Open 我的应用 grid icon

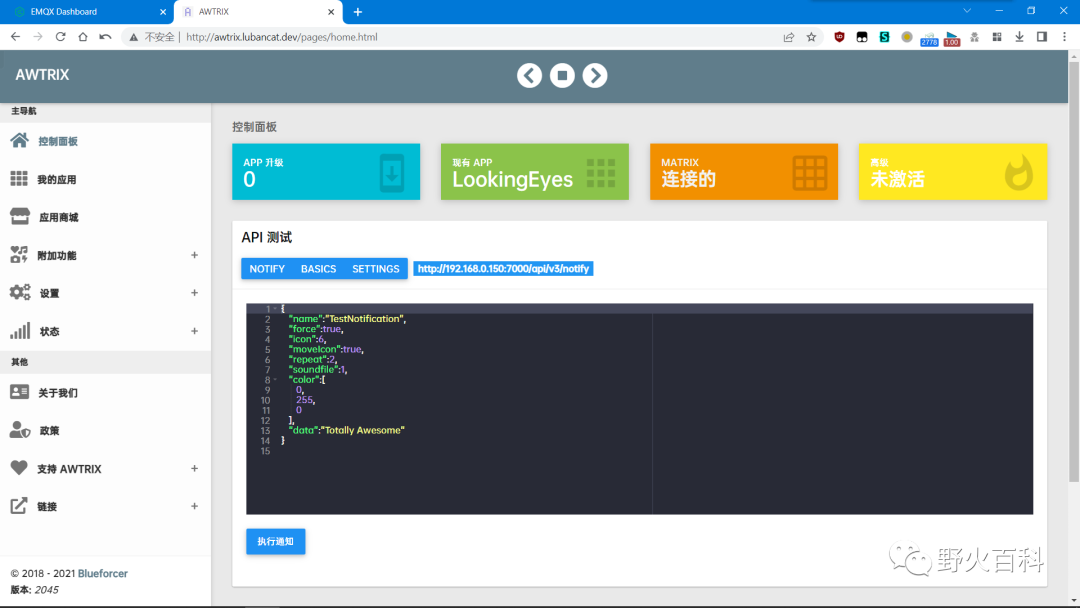pos(19,179)
